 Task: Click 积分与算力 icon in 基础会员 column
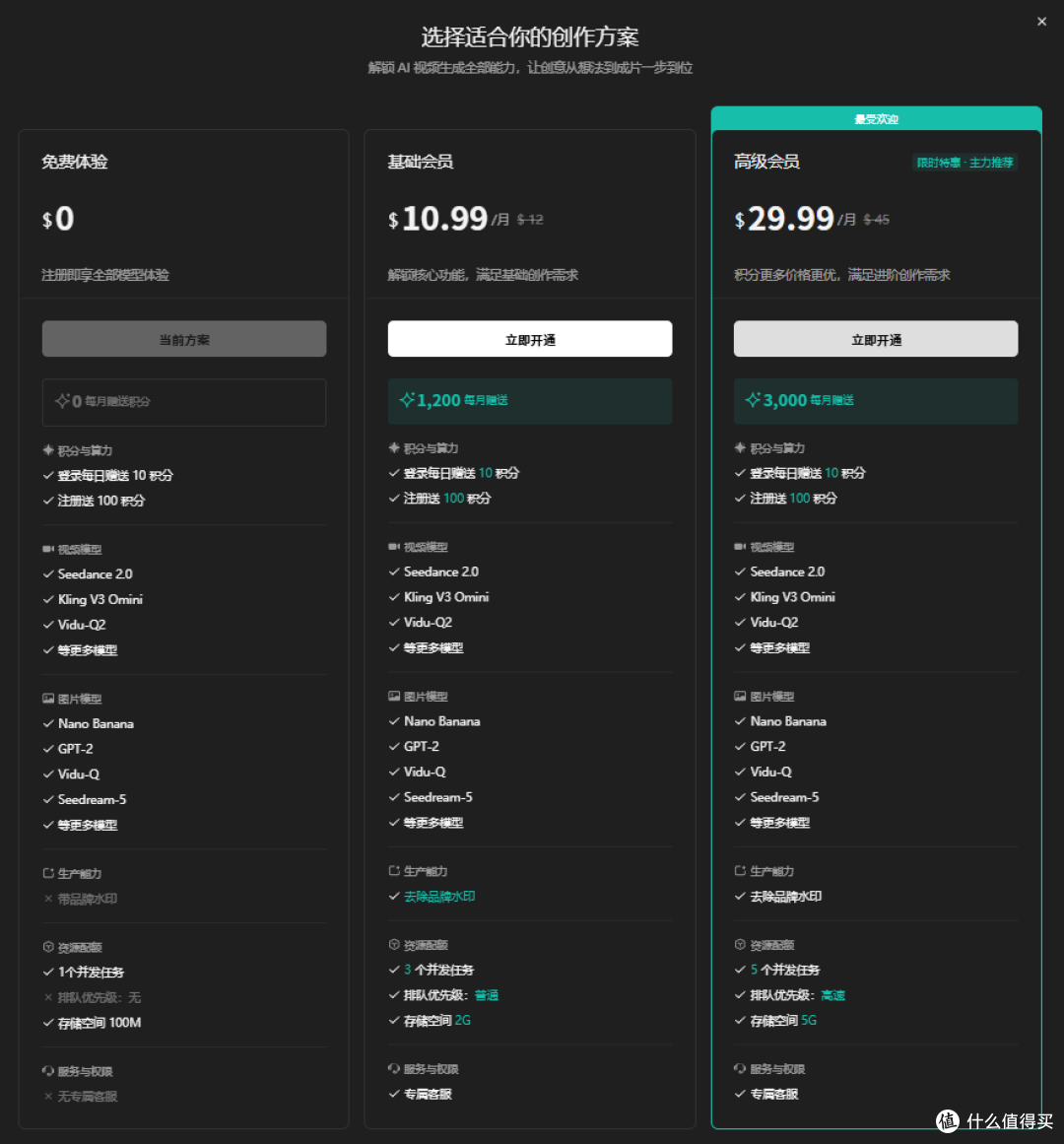tap(394, 448)
